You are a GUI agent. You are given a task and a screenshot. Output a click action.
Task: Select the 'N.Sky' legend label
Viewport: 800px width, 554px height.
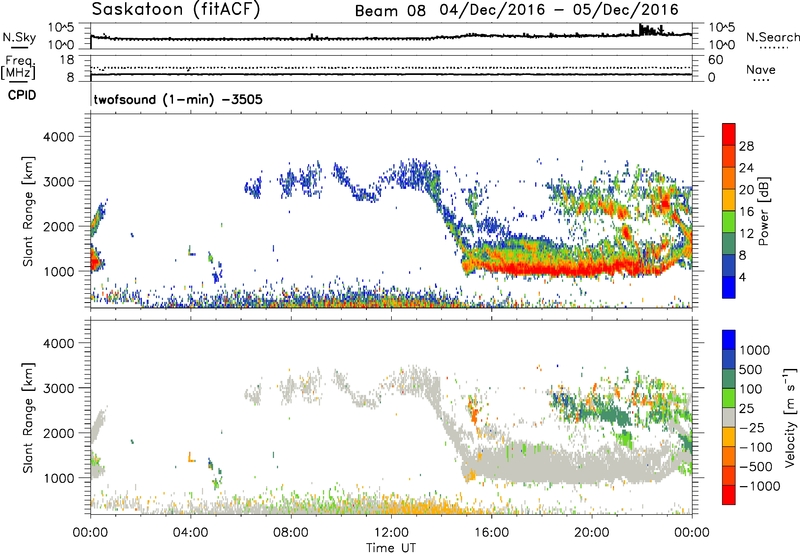coord(19,37)
